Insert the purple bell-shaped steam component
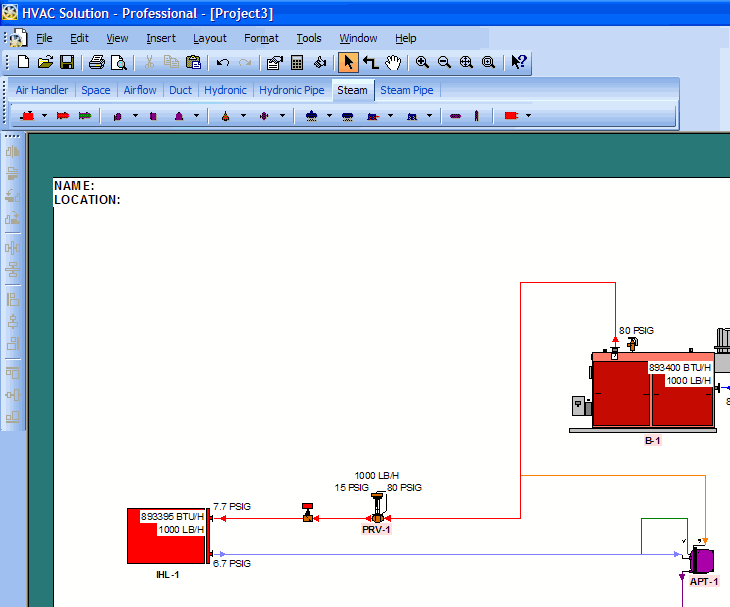730x607 pixels. coord(179,116)
